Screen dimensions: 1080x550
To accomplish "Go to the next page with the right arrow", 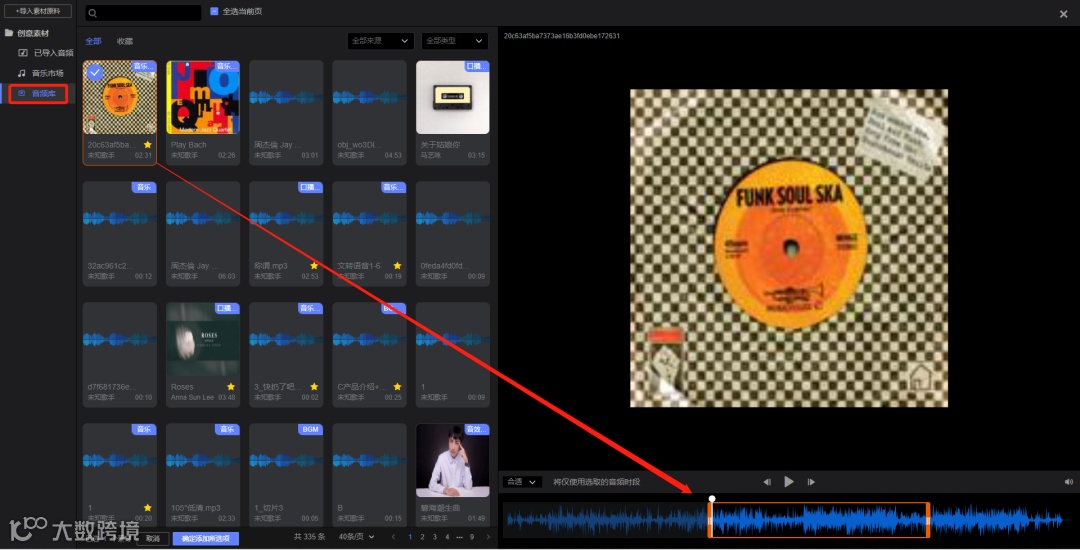I will point(488,537).
